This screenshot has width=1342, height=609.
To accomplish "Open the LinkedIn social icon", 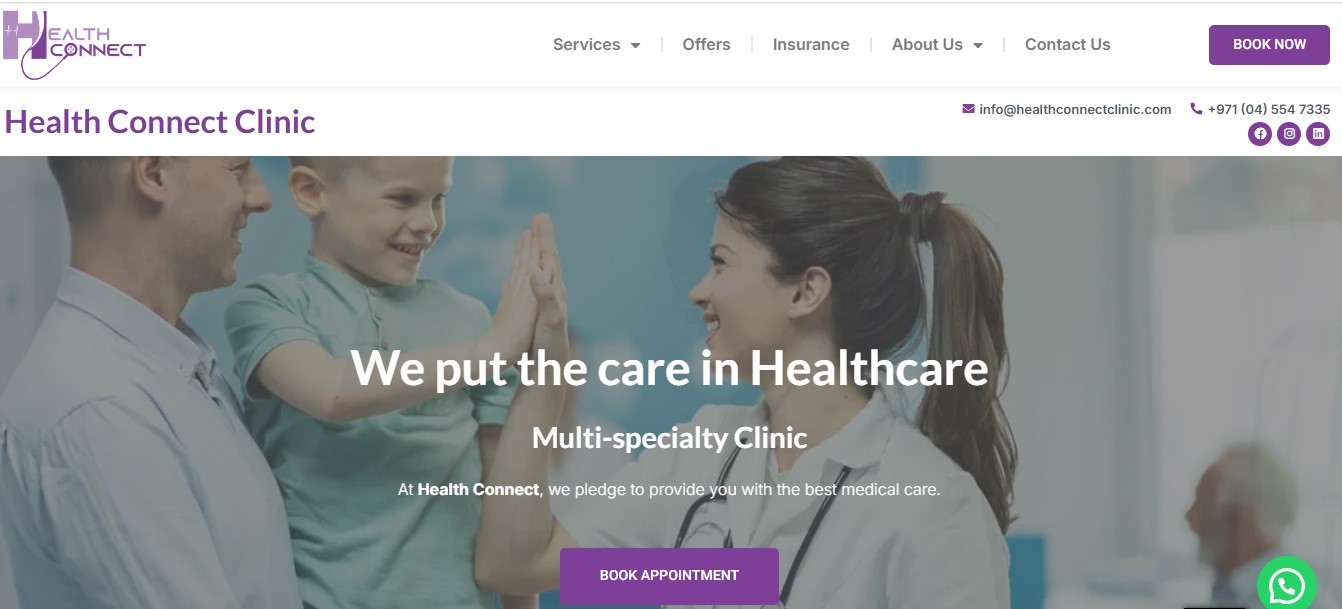I will 1318,134.
